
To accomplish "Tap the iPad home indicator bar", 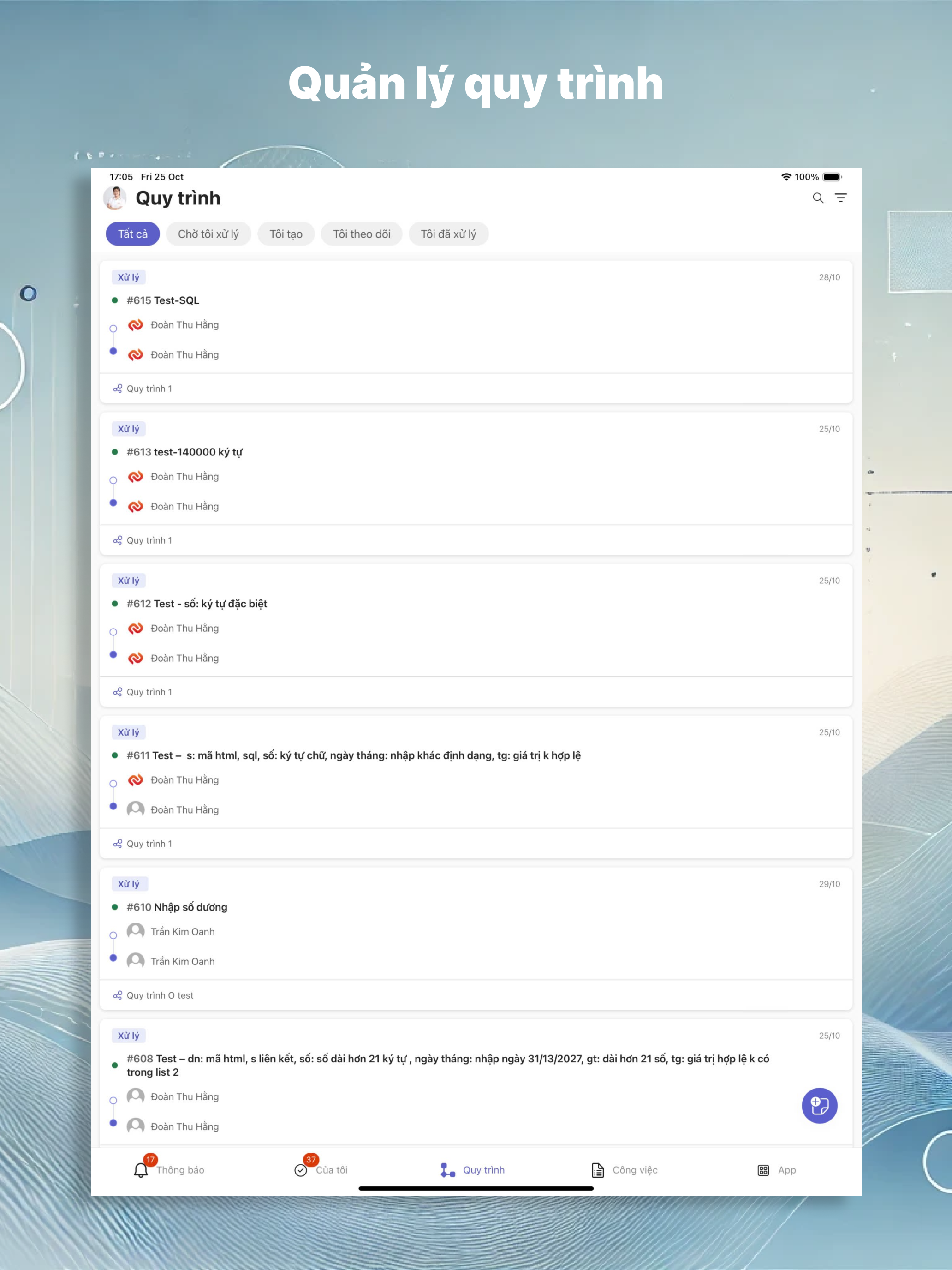I will [x=476, y=1188].
